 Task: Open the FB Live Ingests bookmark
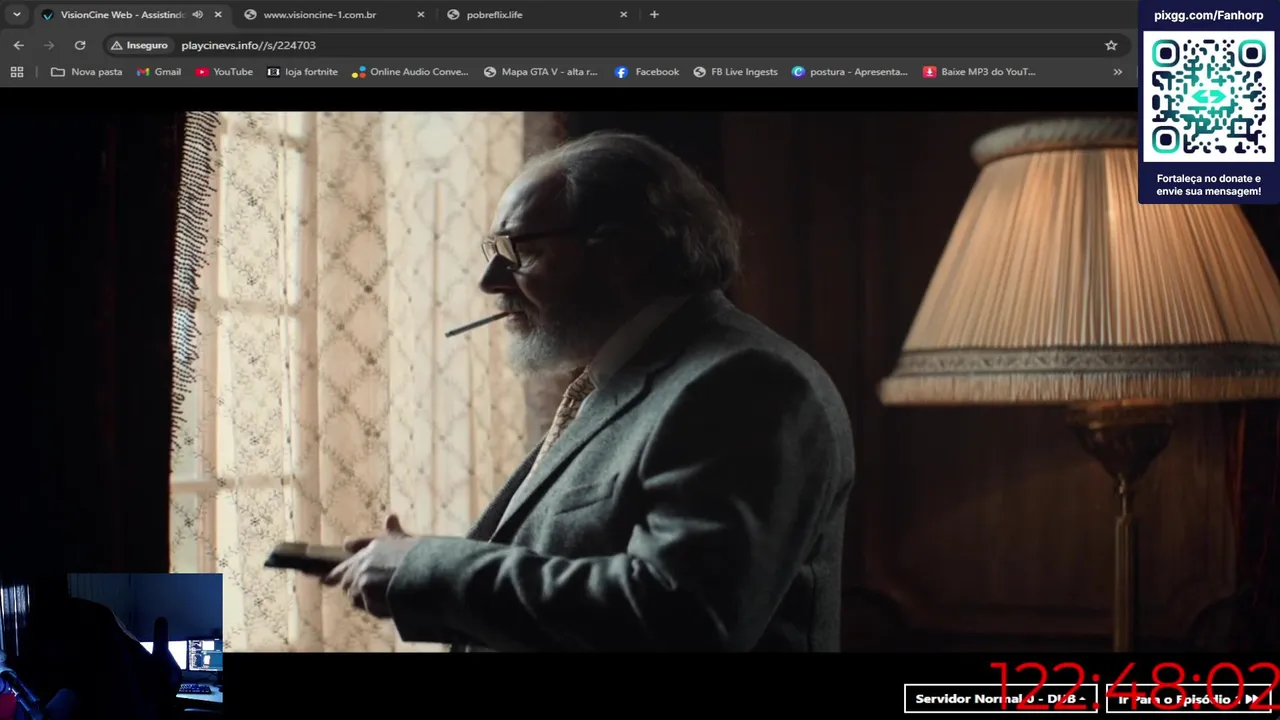735,72
